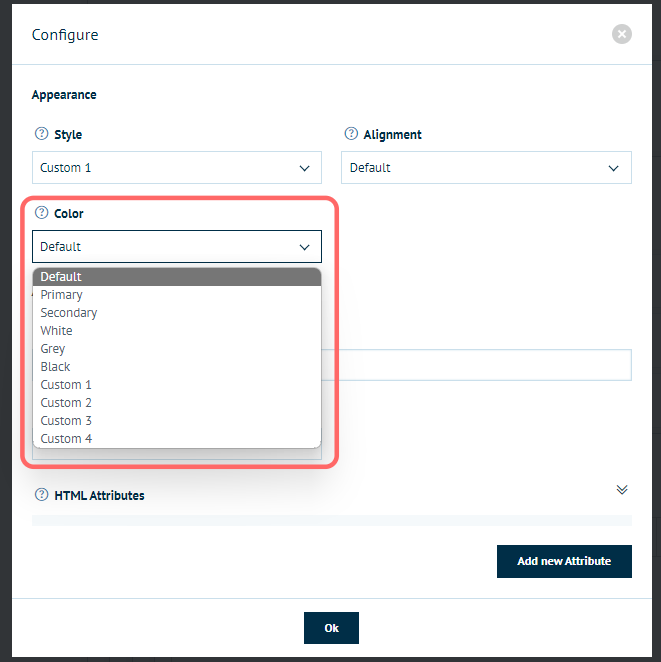Click the input field behind the color list

pos(476,365)
